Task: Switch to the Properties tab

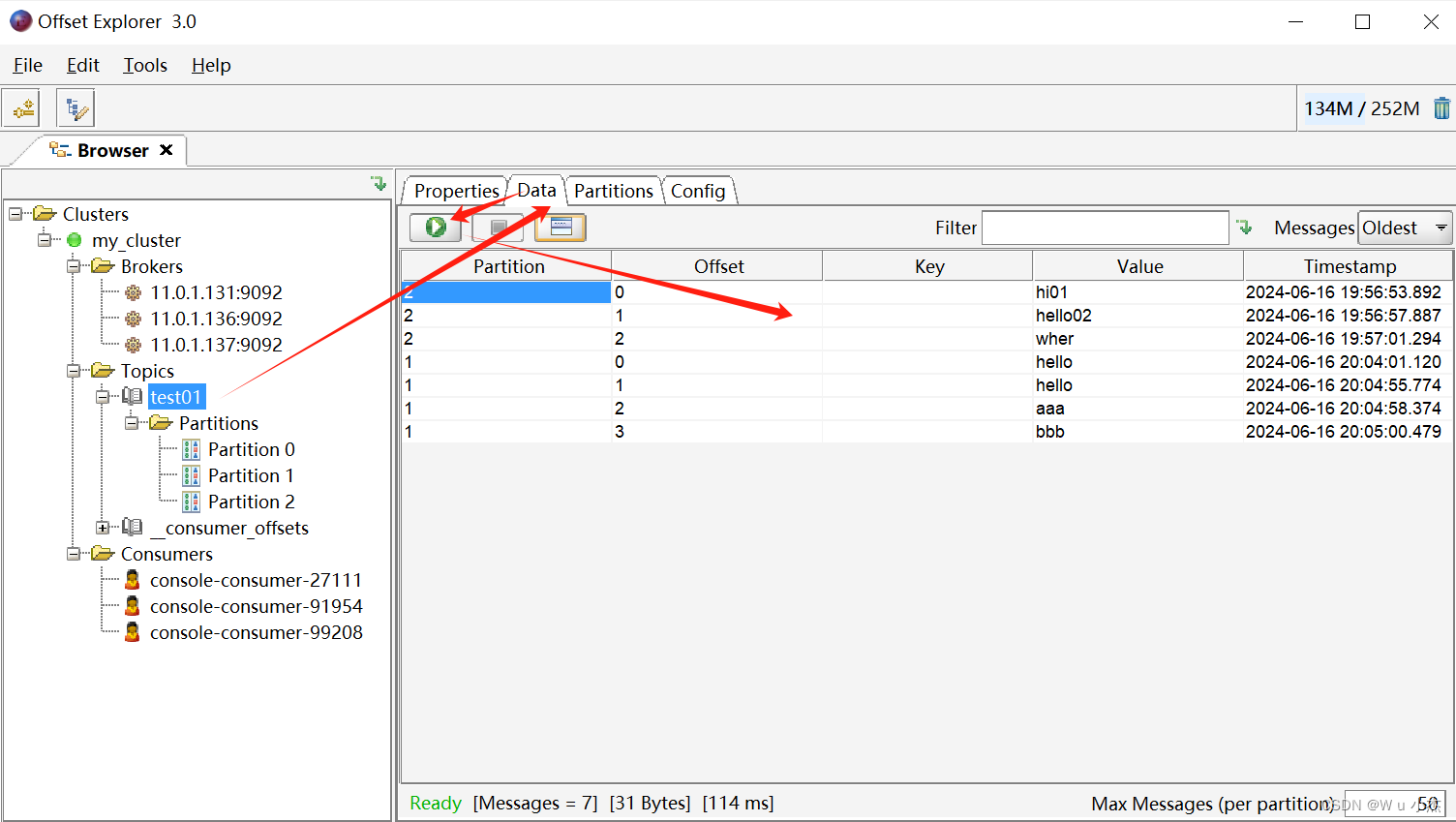Action: pos(456,191)
